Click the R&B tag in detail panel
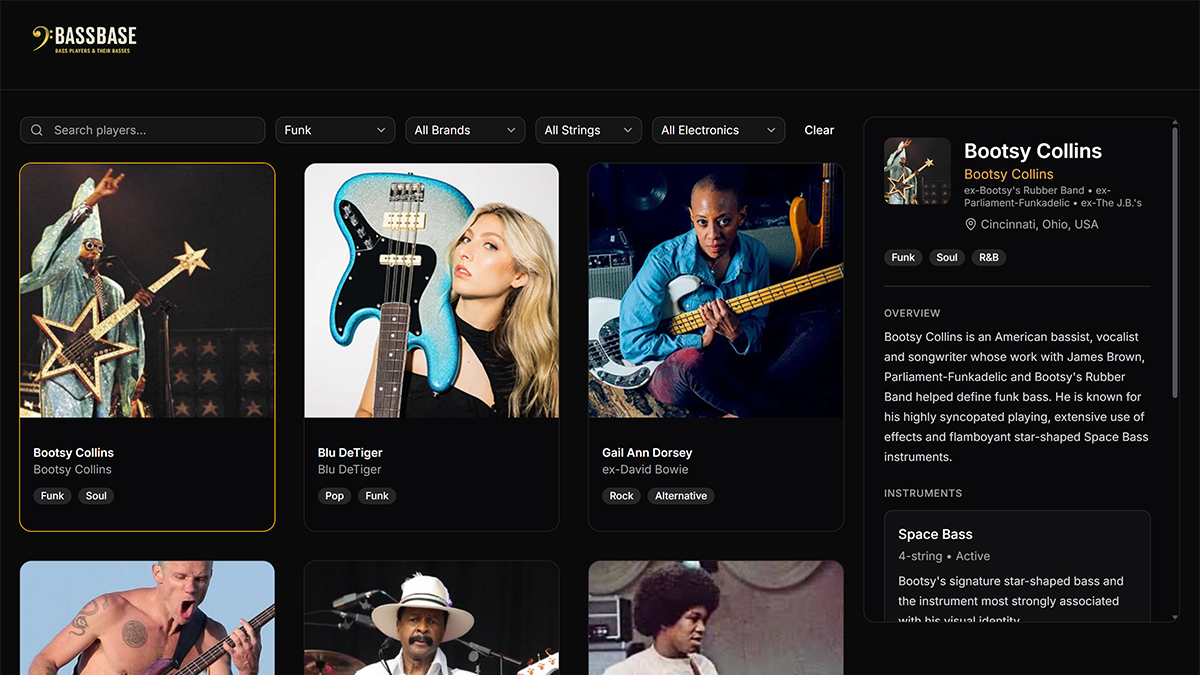 point(989,258)
